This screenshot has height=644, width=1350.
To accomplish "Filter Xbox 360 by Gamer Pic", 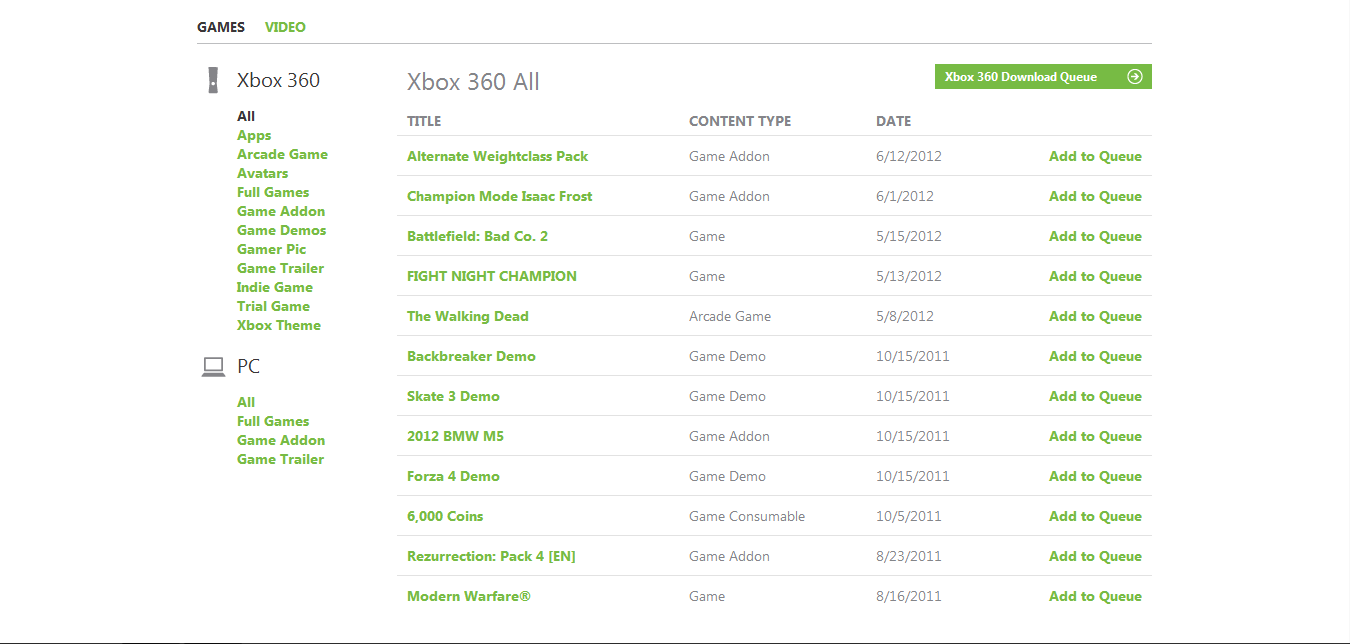I will 271,249.
